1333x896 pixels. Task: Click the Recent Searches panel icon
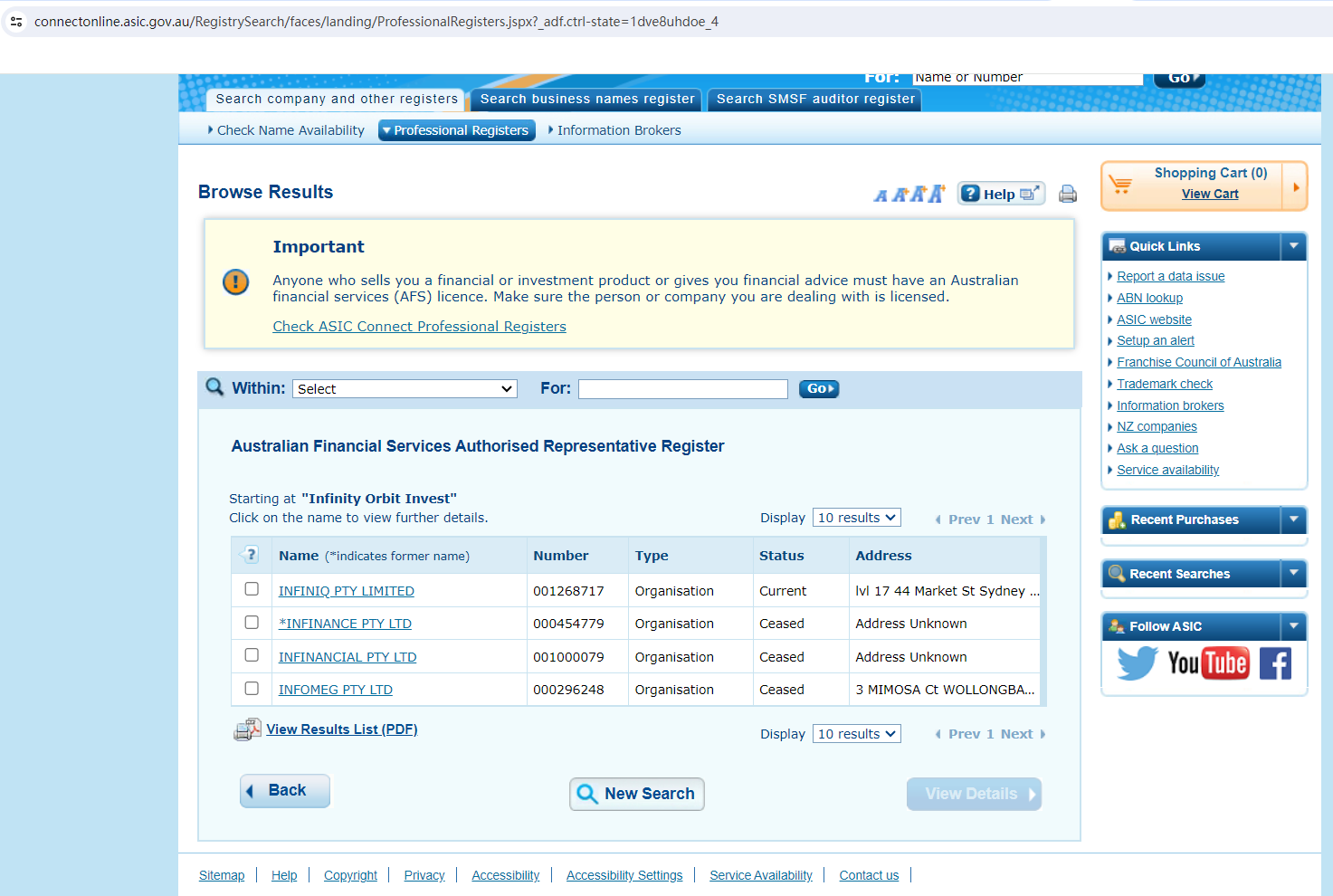1118,574
